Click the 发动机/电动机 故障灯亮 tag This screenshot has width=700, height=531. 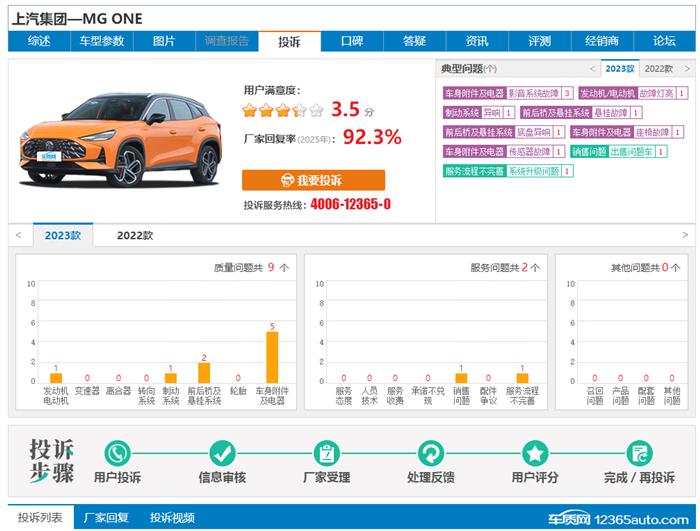633,93
